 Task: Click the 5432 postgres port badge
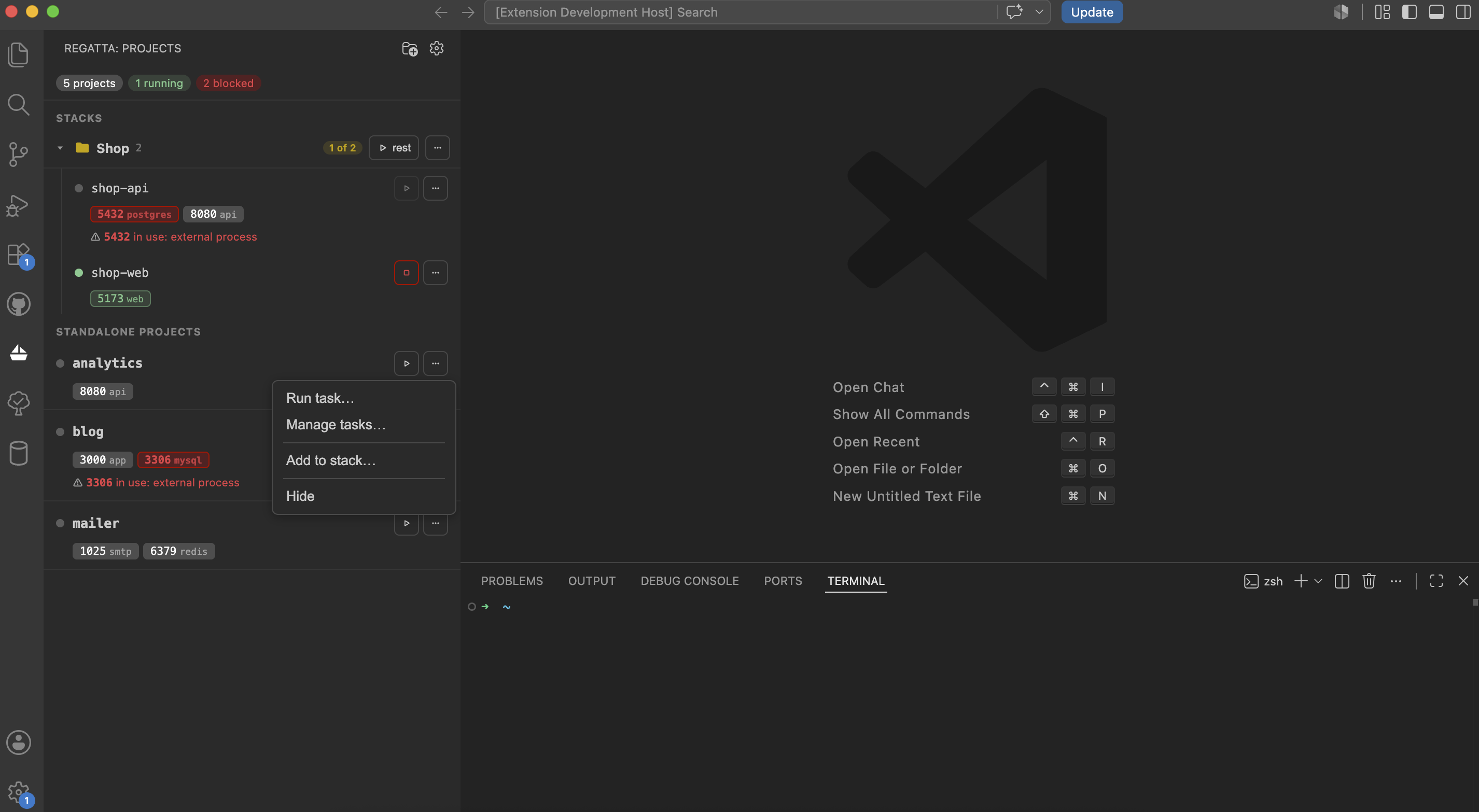[134, 214]
